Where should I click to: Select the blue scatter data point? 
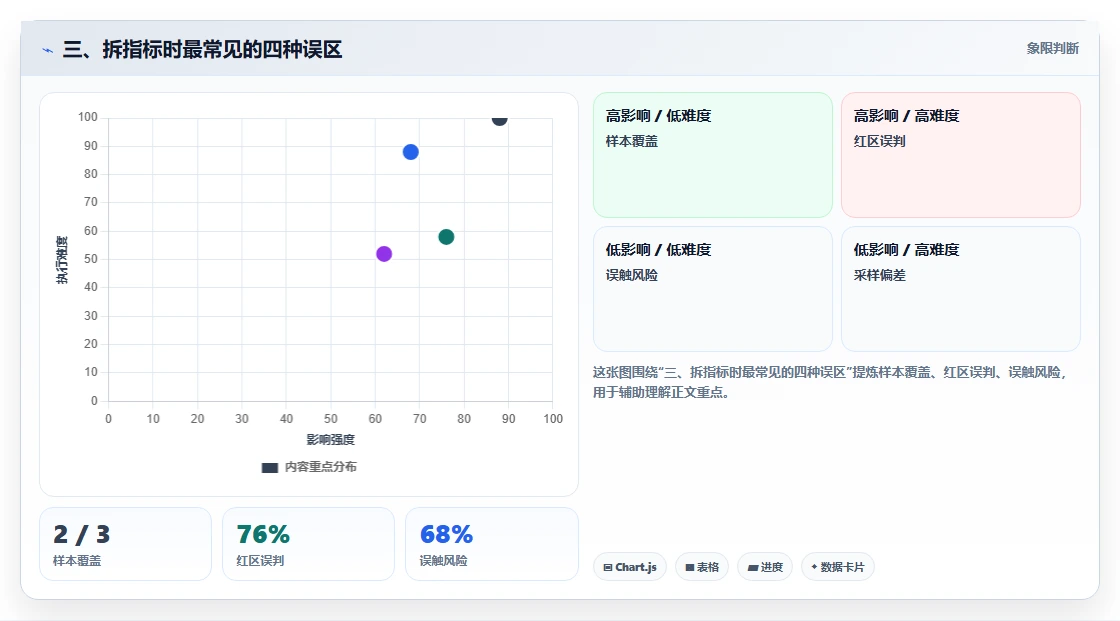[x=411, y=152]
